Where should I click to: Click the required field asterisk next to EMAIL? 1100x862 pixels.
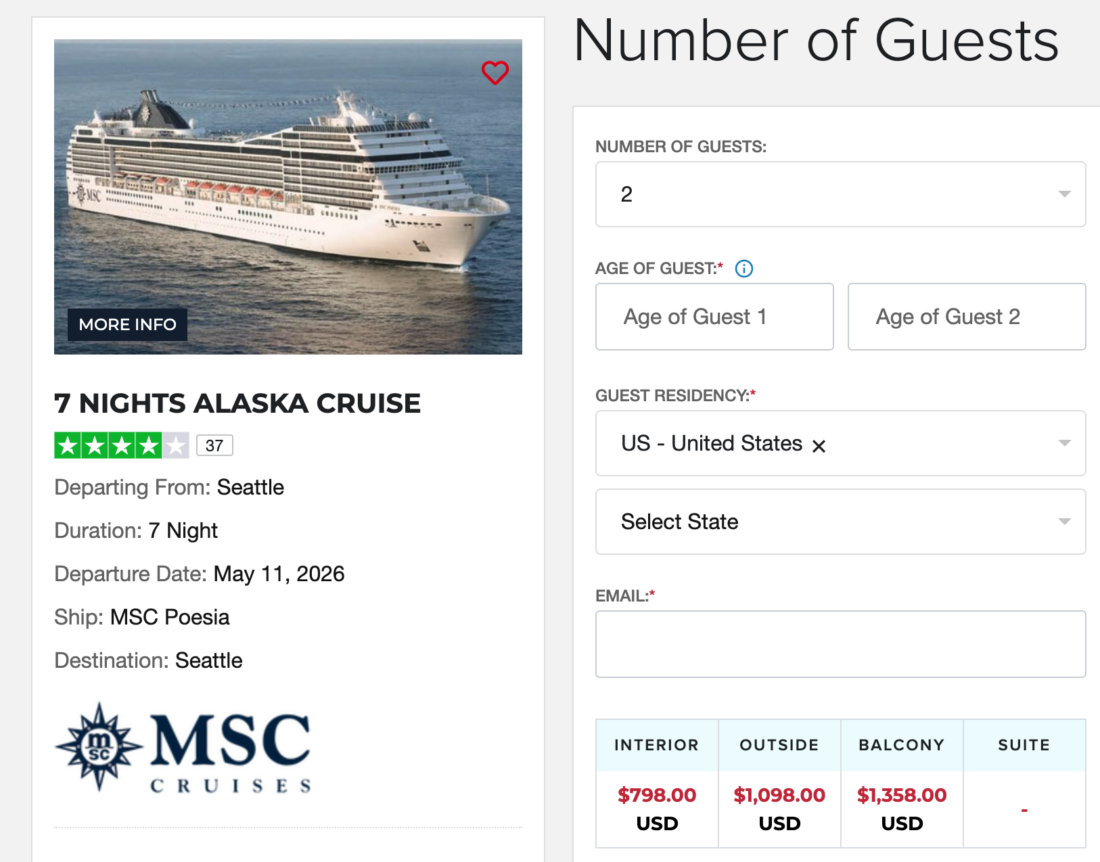[x=654, y=590]
